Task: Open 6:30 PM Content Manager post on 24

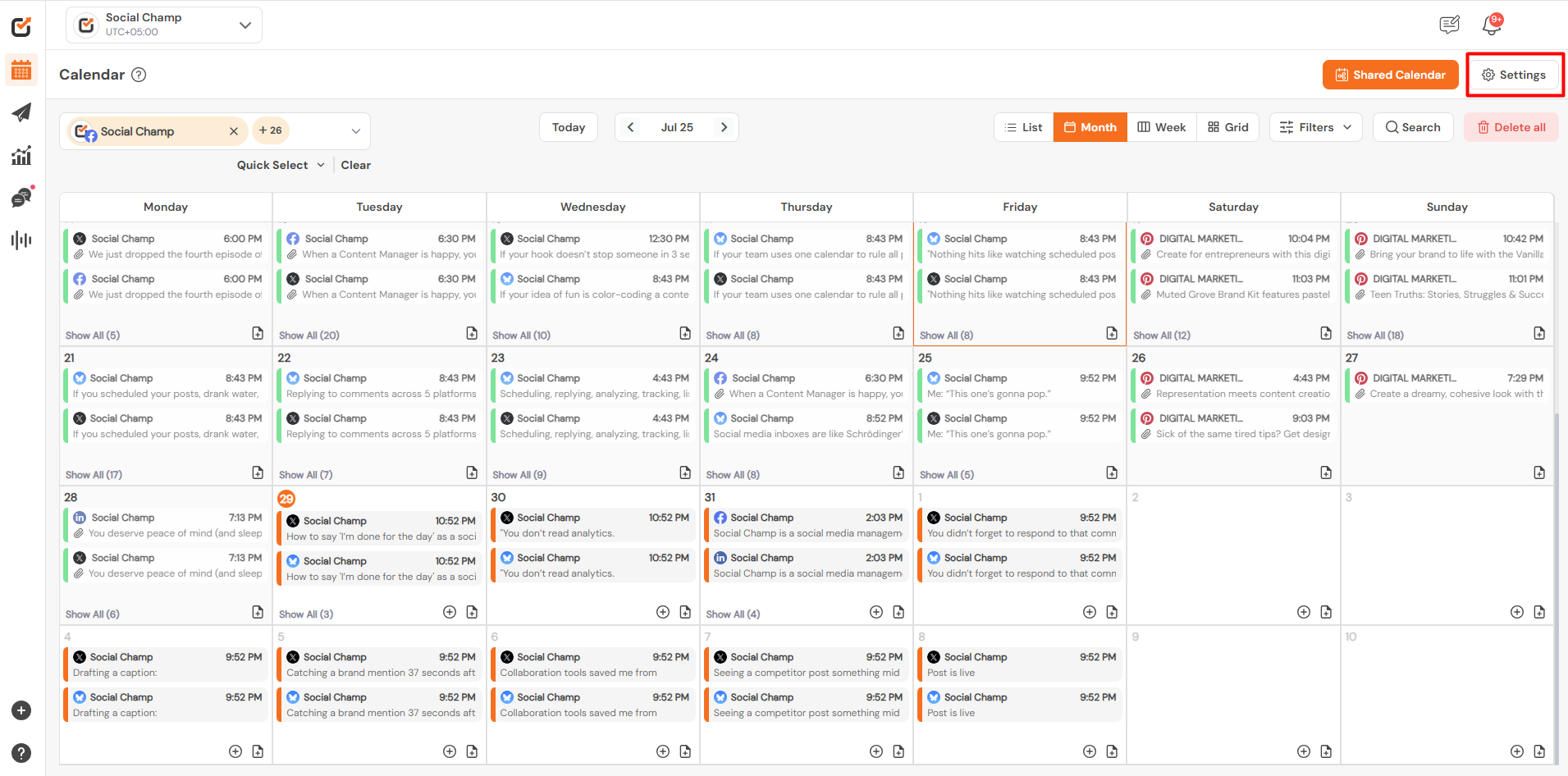Action: pyautogui.click(x=808, y=386)
